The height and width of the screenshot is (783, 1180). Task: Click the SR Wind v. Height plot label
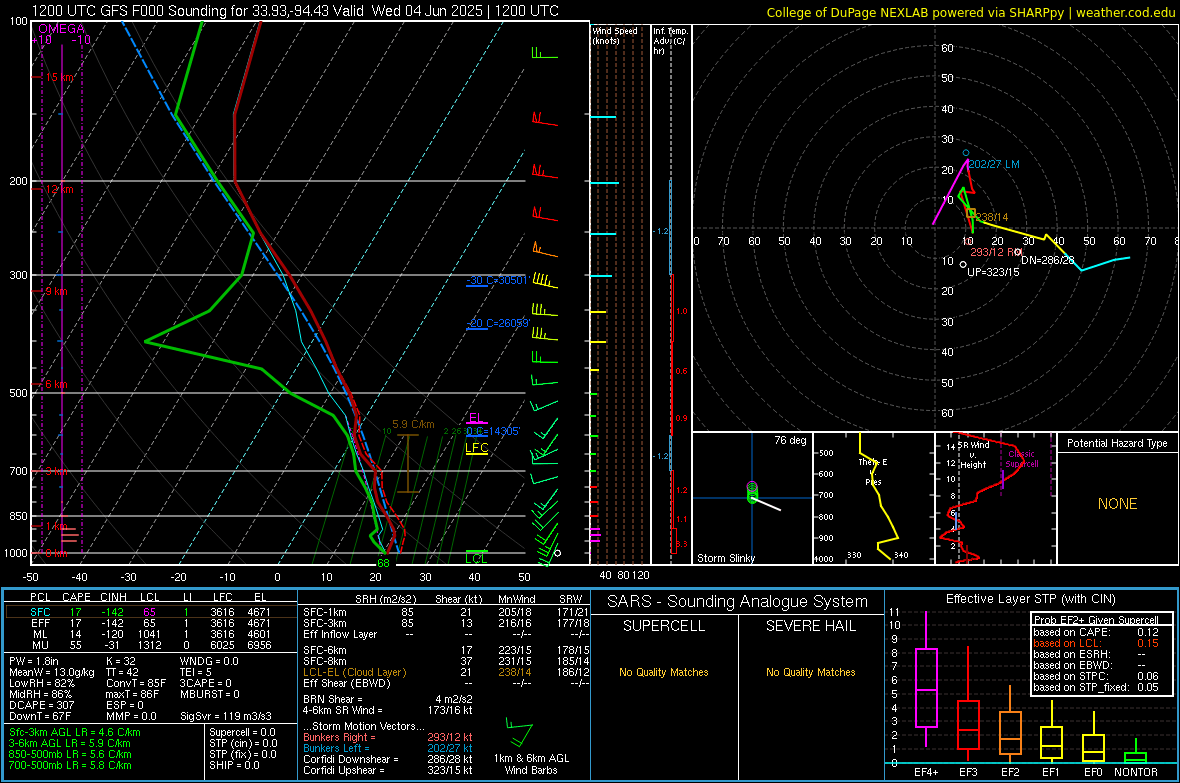(x=973, y=455)
